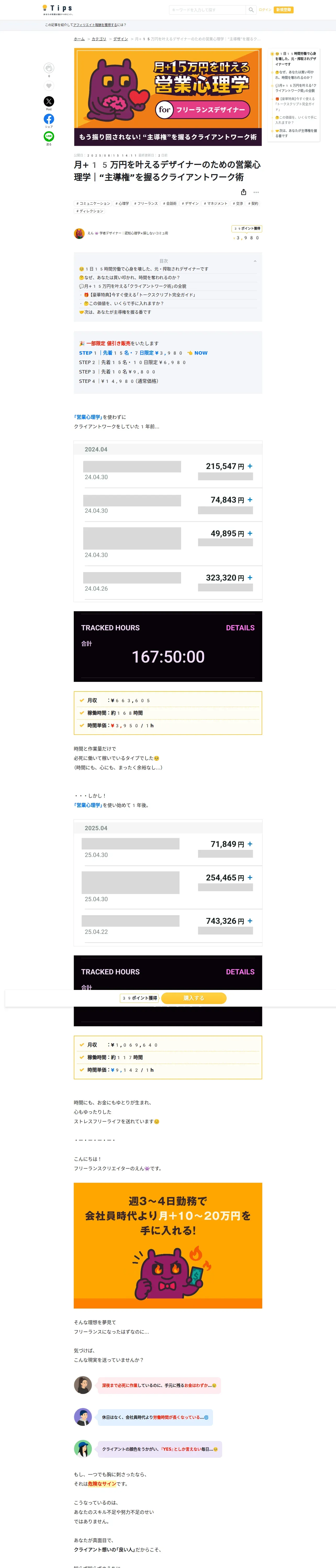Share the article on Facebook

tap(49, 119)
